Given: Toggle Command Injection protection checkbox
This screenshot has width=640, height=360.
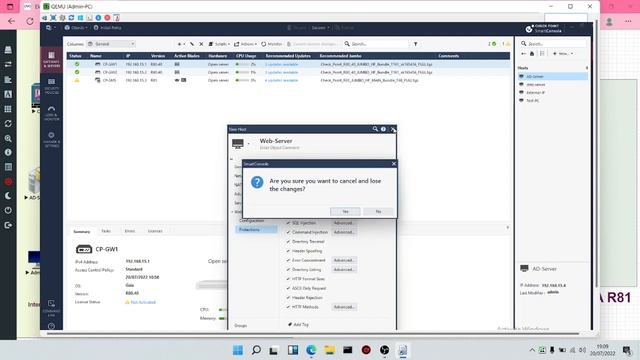Looking at the screenshot, I should coord(288,232).
